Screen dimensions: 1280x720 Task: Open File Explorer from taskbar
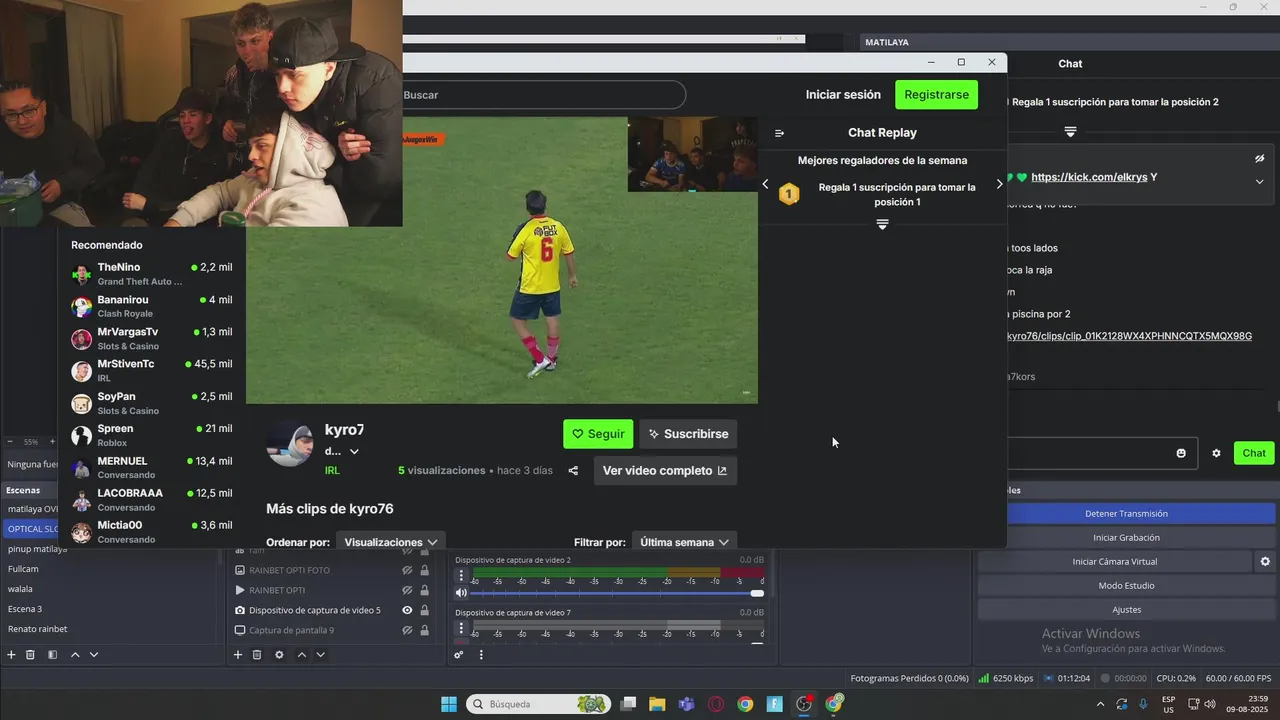[x=657, y=704]
